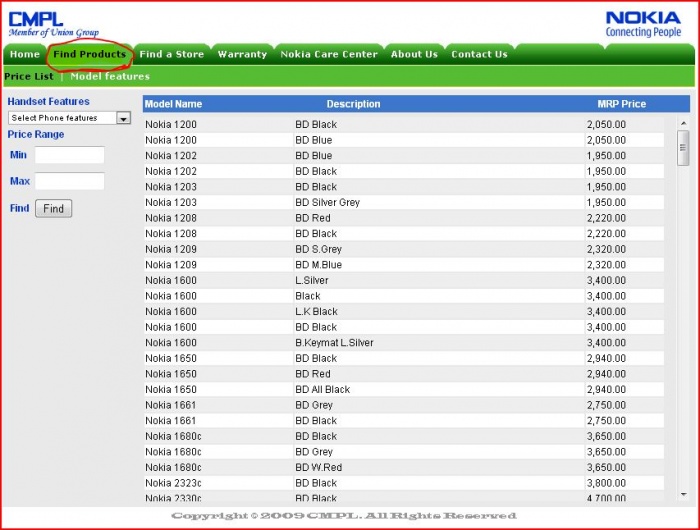Click the Price Range label

[x=36, y=134]
